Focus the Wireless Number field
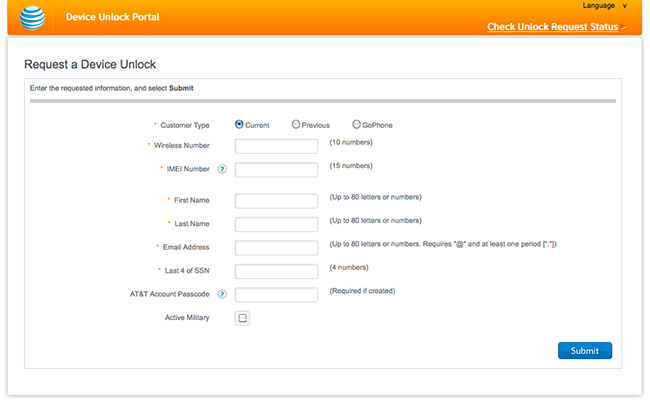Image resolution: width=650 pixels, height=406 pixels. [276, 146]
